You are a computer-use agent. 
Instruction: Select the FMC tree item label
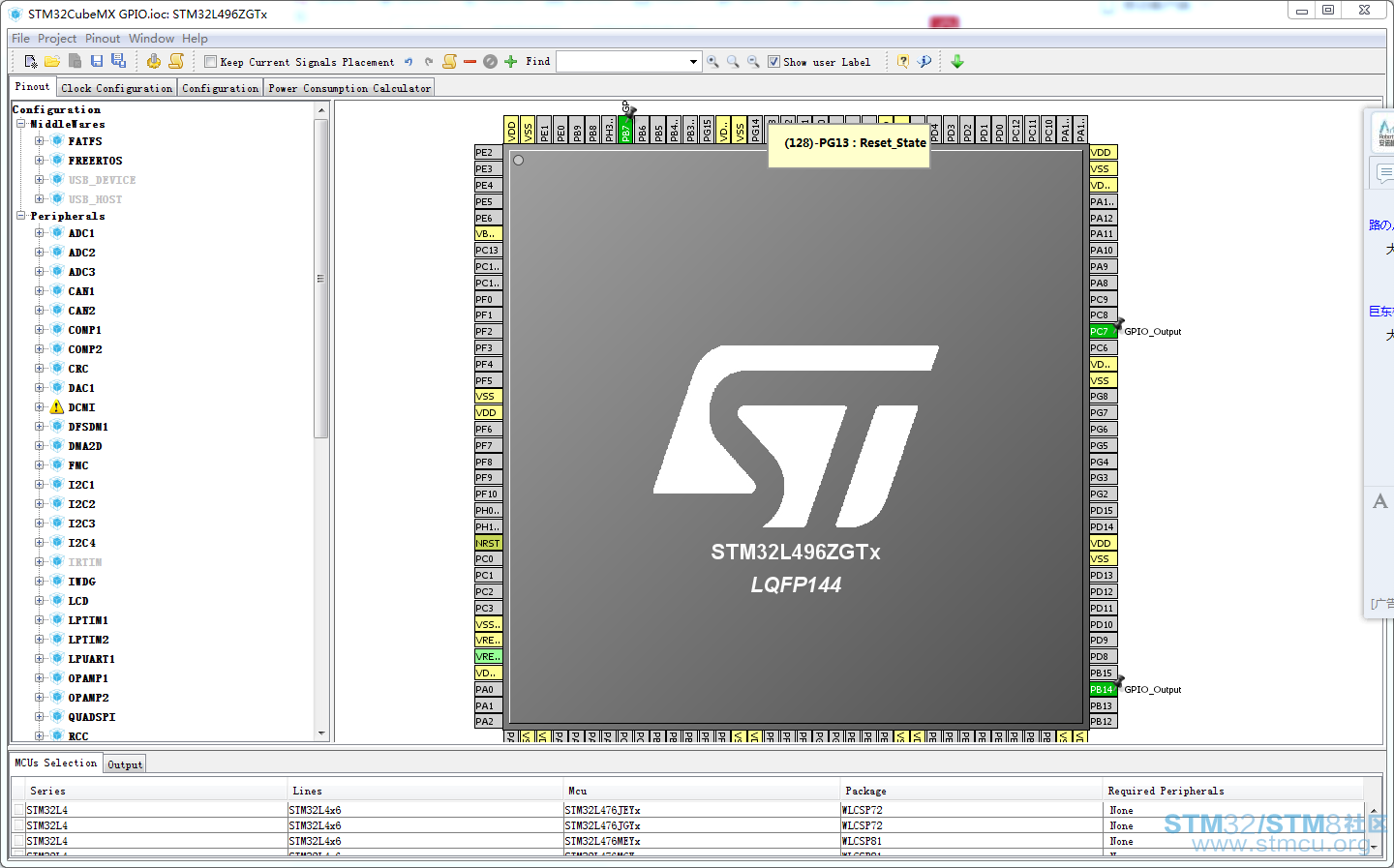(x=78, y=465)
